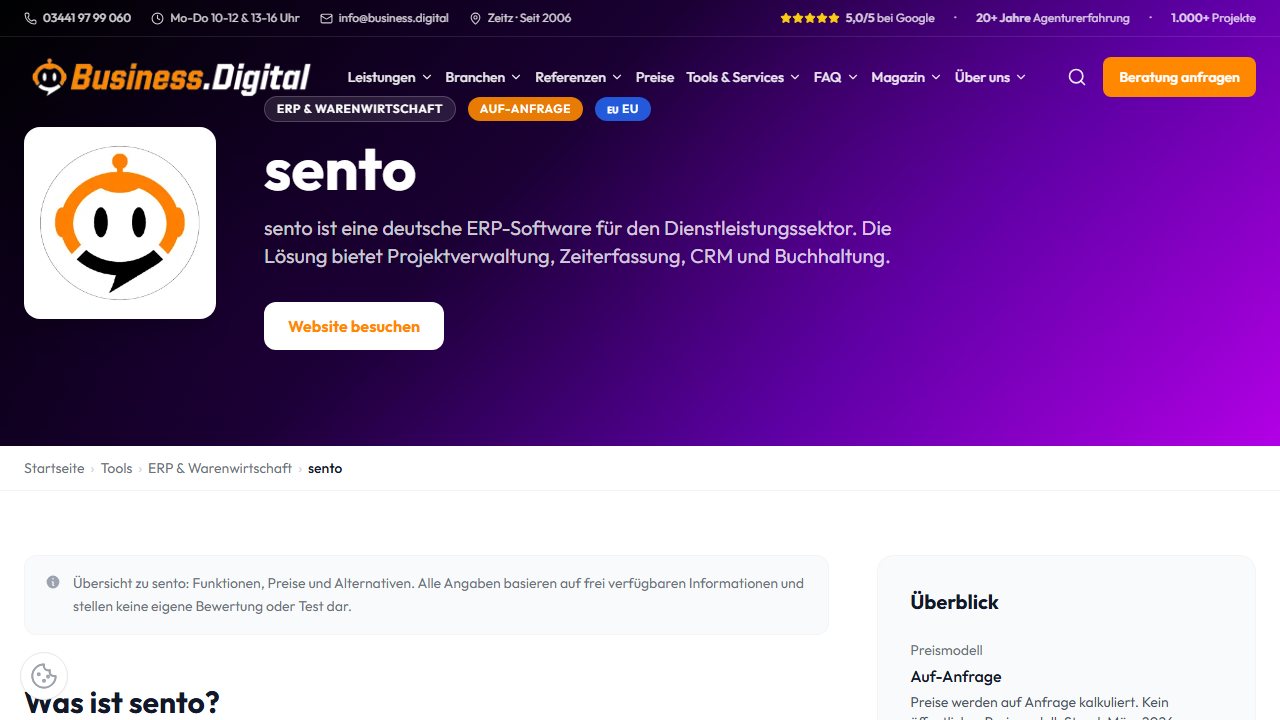Click the 1.000+ Projekte text

click(x=1213, y=18)
